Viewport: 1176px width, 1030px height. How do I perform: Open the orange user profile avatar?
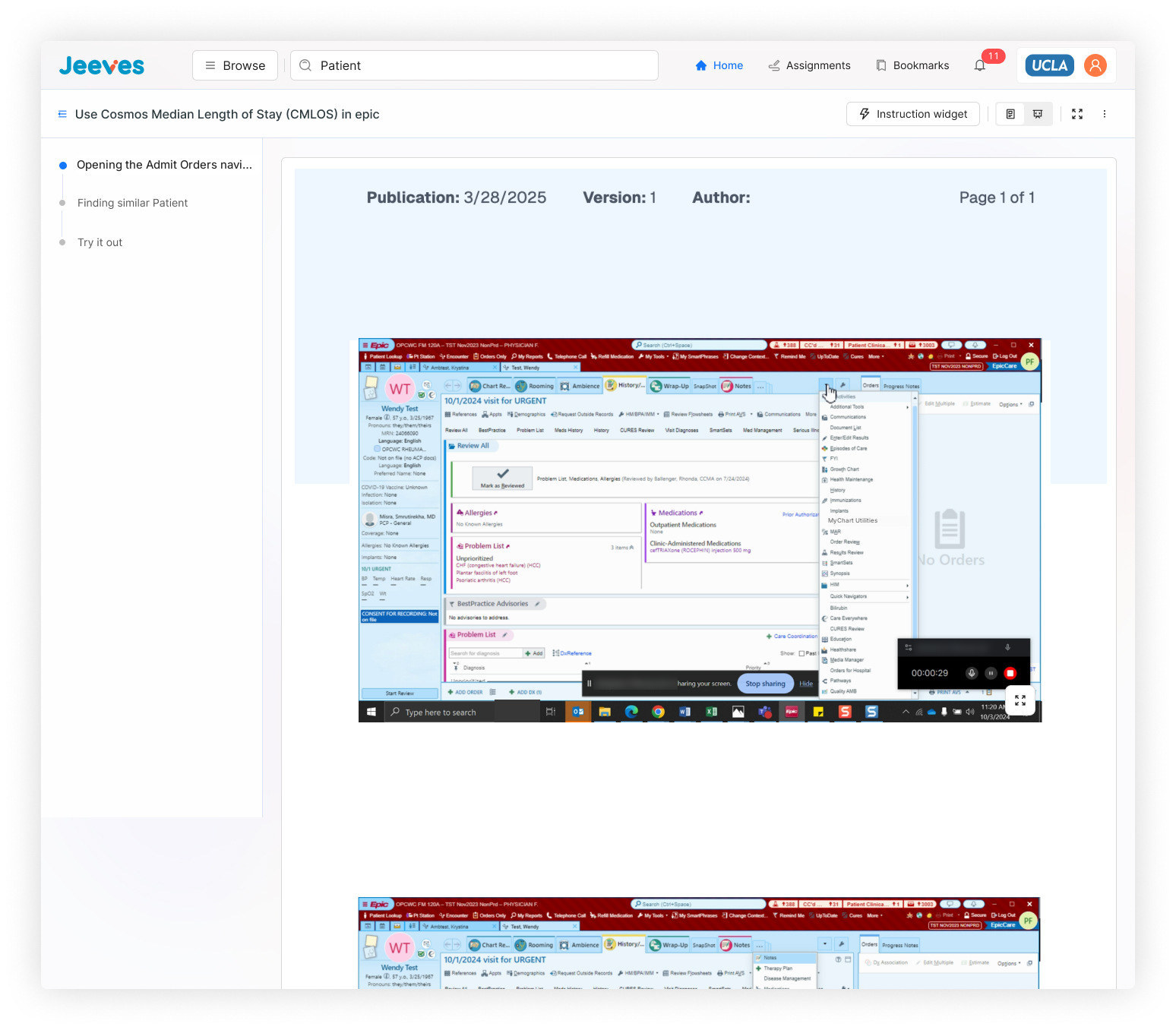(x=1095, y=65)
